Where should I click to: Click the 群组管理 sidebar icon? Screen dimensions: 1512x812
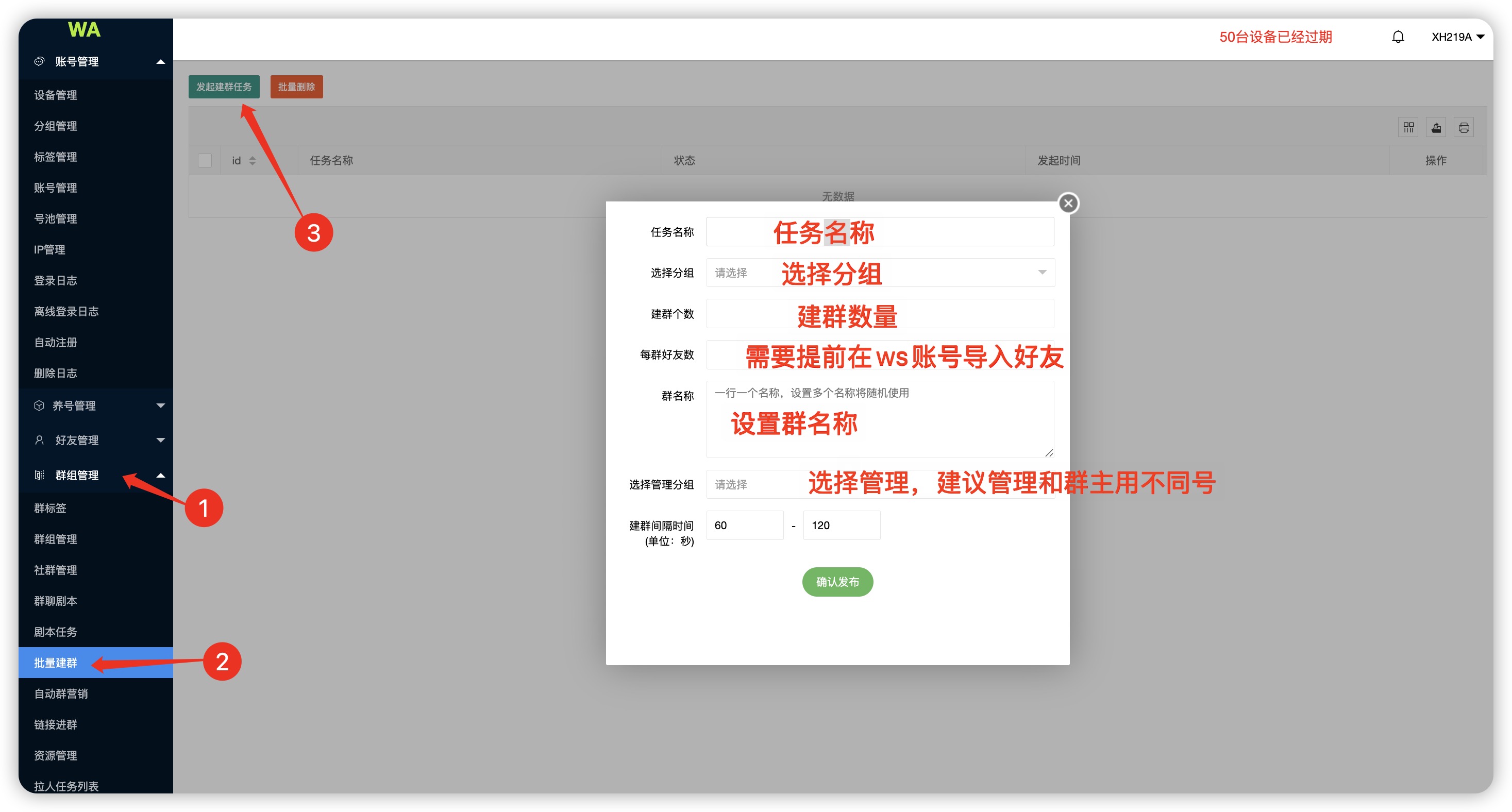(x=39, y=475)
